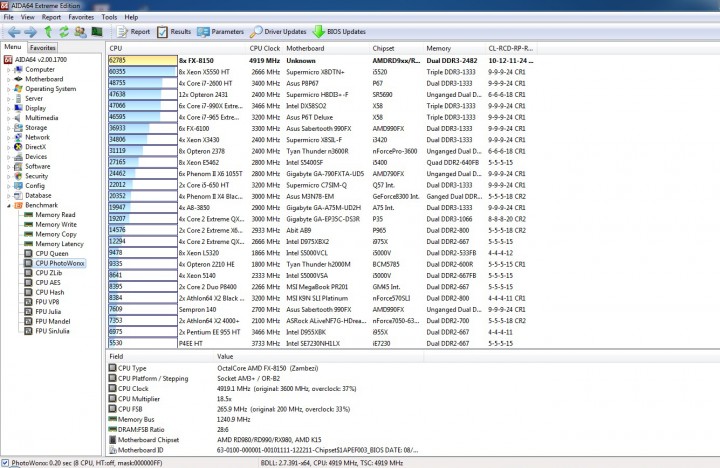Select the Memory Read benchmark
This screenshot has height=468, width=720.
(55, 214)
